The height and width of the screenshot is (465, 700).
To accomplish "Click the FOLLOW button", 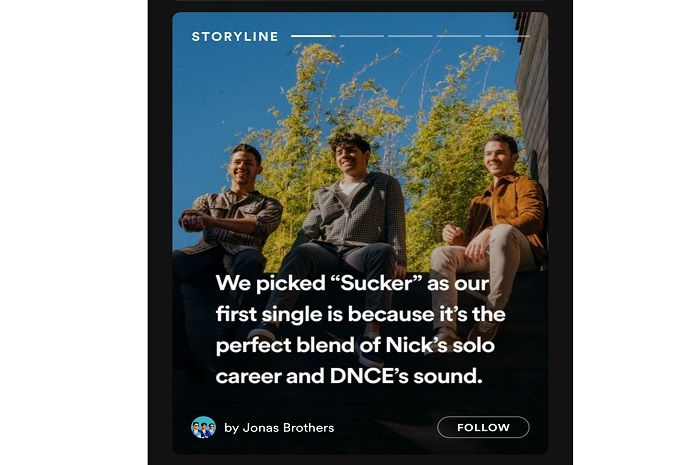I will coord(483,427).
